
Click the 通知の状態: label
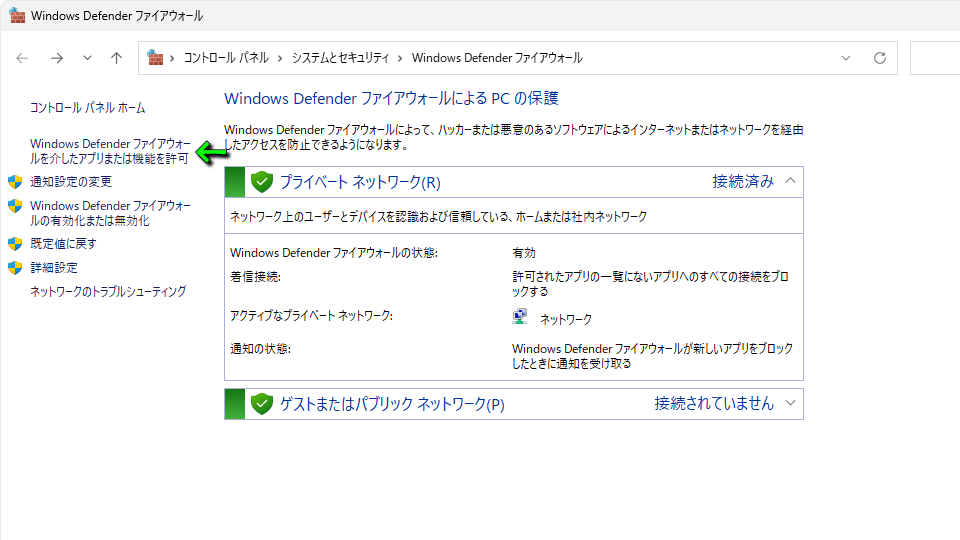coord(261,349)
